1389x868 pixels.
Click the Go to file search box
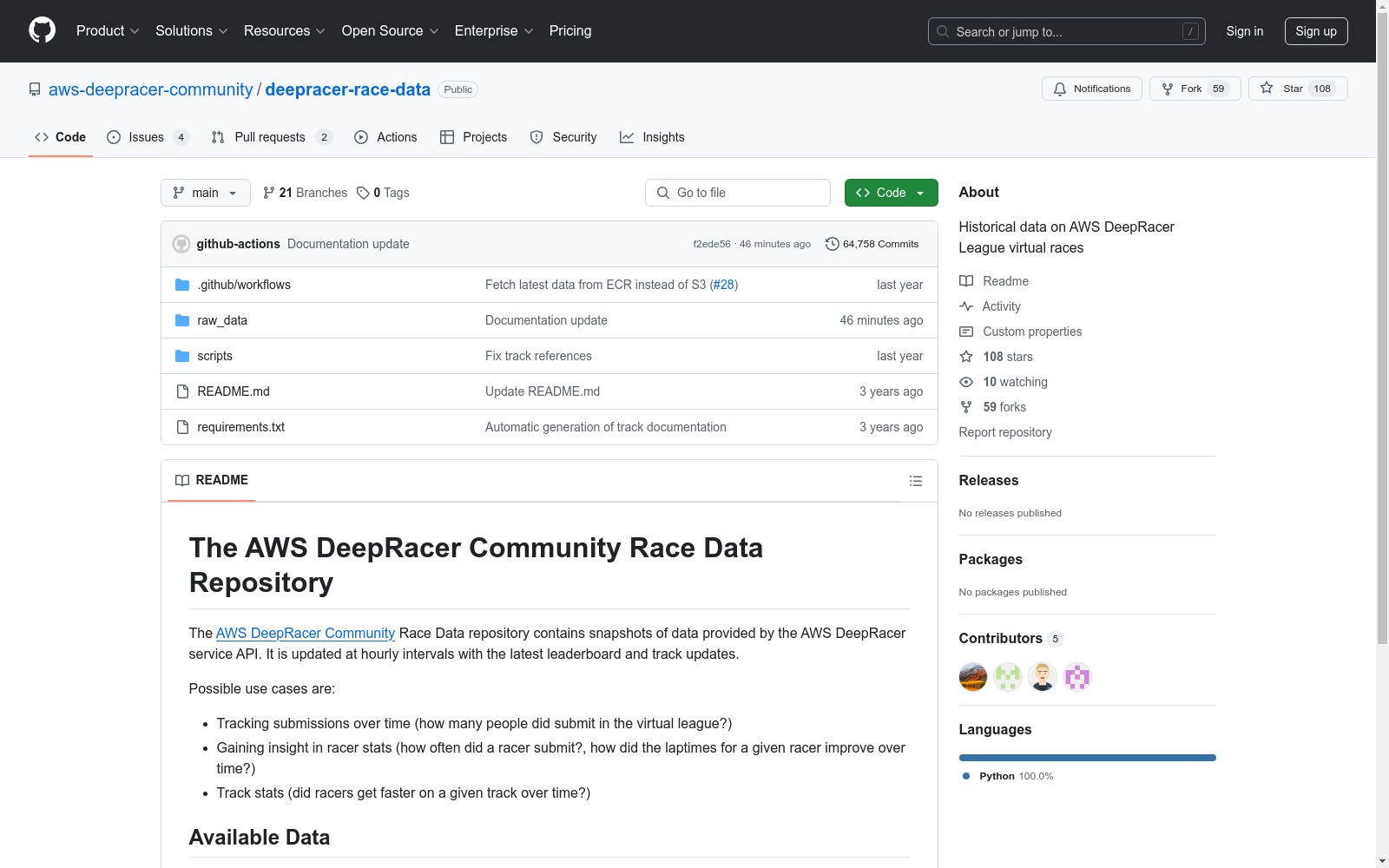click(738, 193)
